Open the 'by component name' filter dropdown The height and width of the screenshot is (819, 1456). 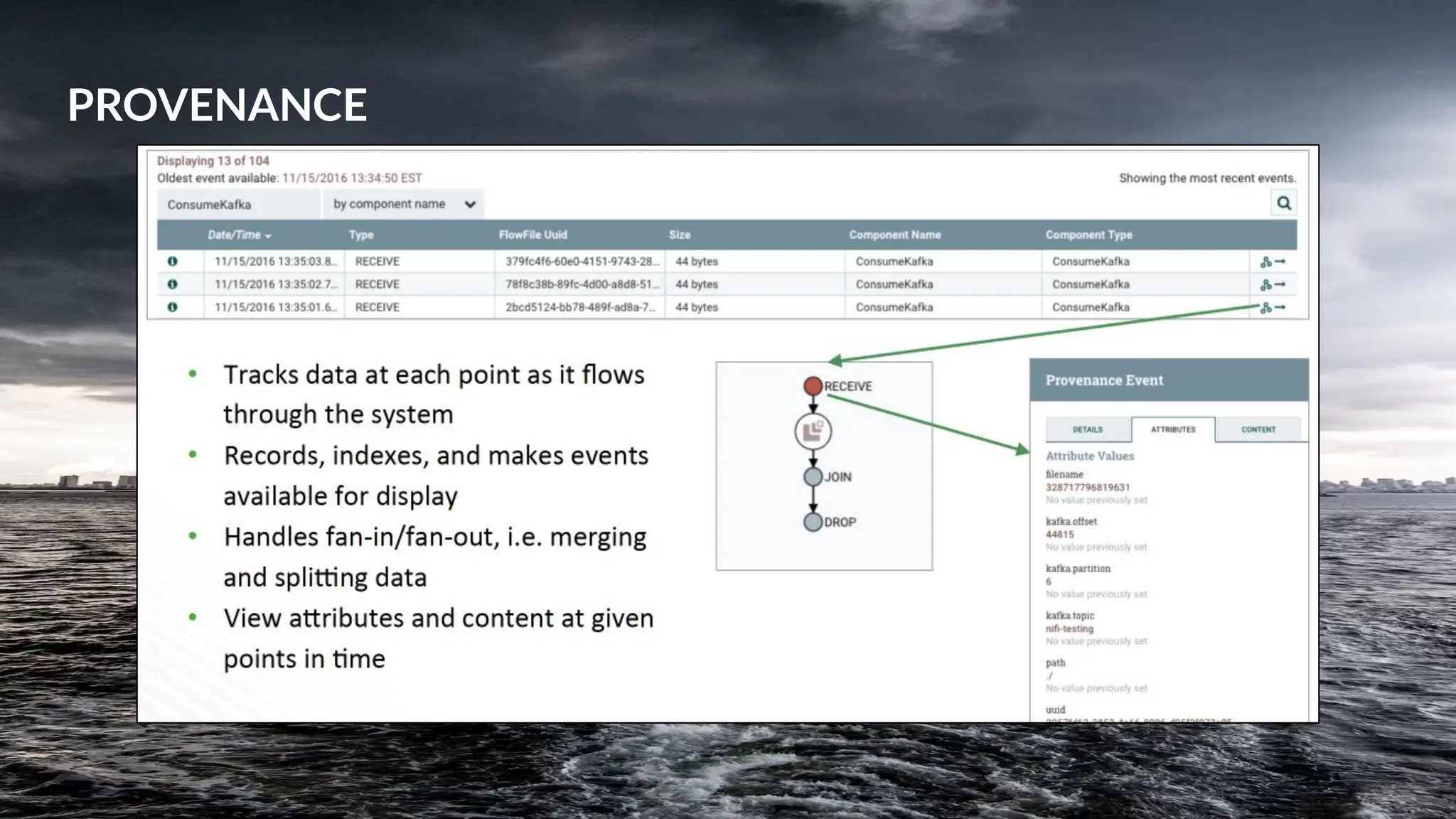(403, 204)
